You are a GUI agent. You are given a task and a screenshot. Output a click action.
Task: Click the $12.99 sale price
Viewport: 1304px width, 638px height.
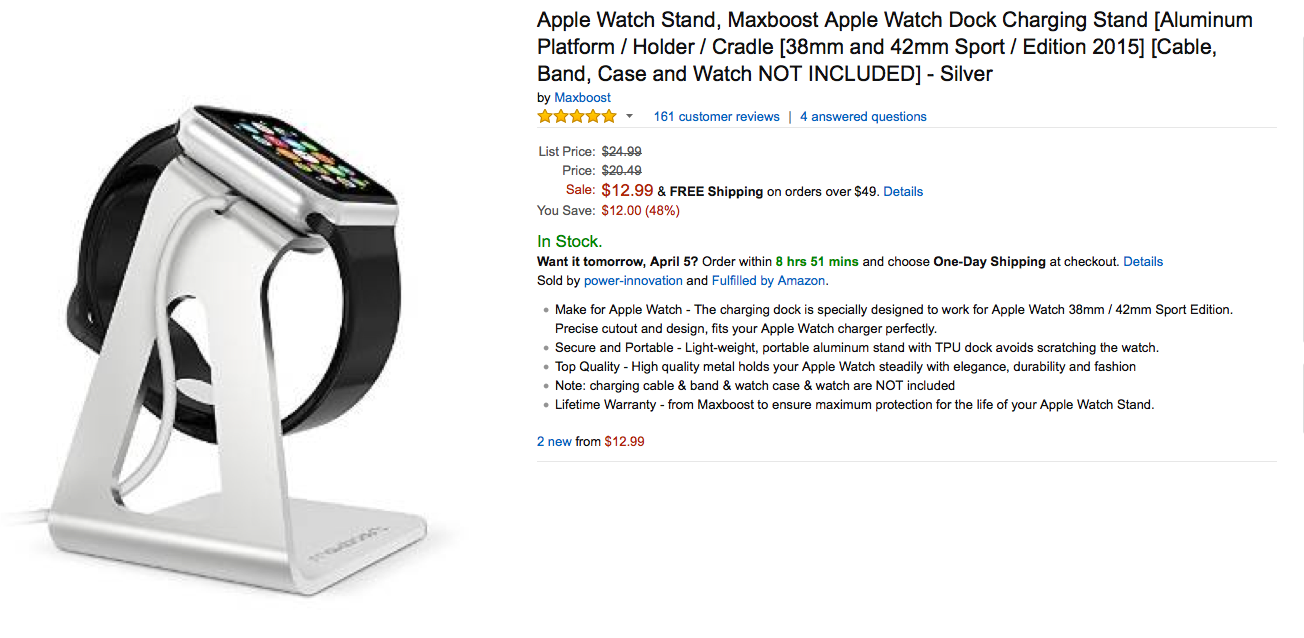(627, 189)
